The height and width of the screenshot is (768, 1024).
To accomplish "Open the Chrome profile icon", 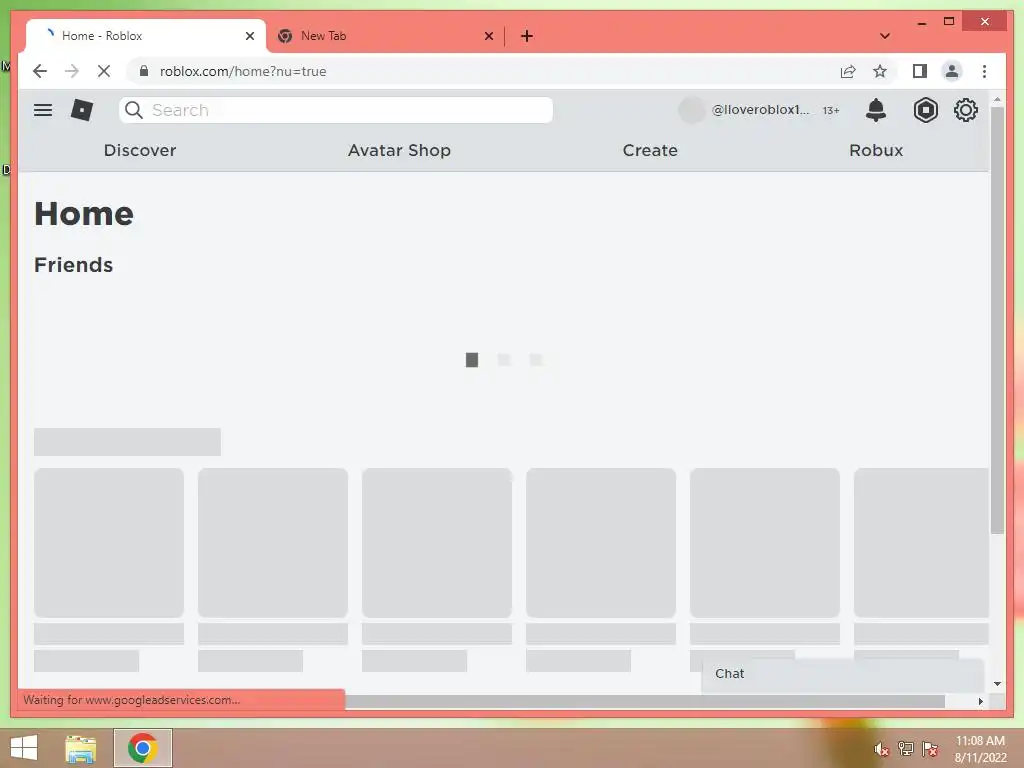I will pos(952,71).
